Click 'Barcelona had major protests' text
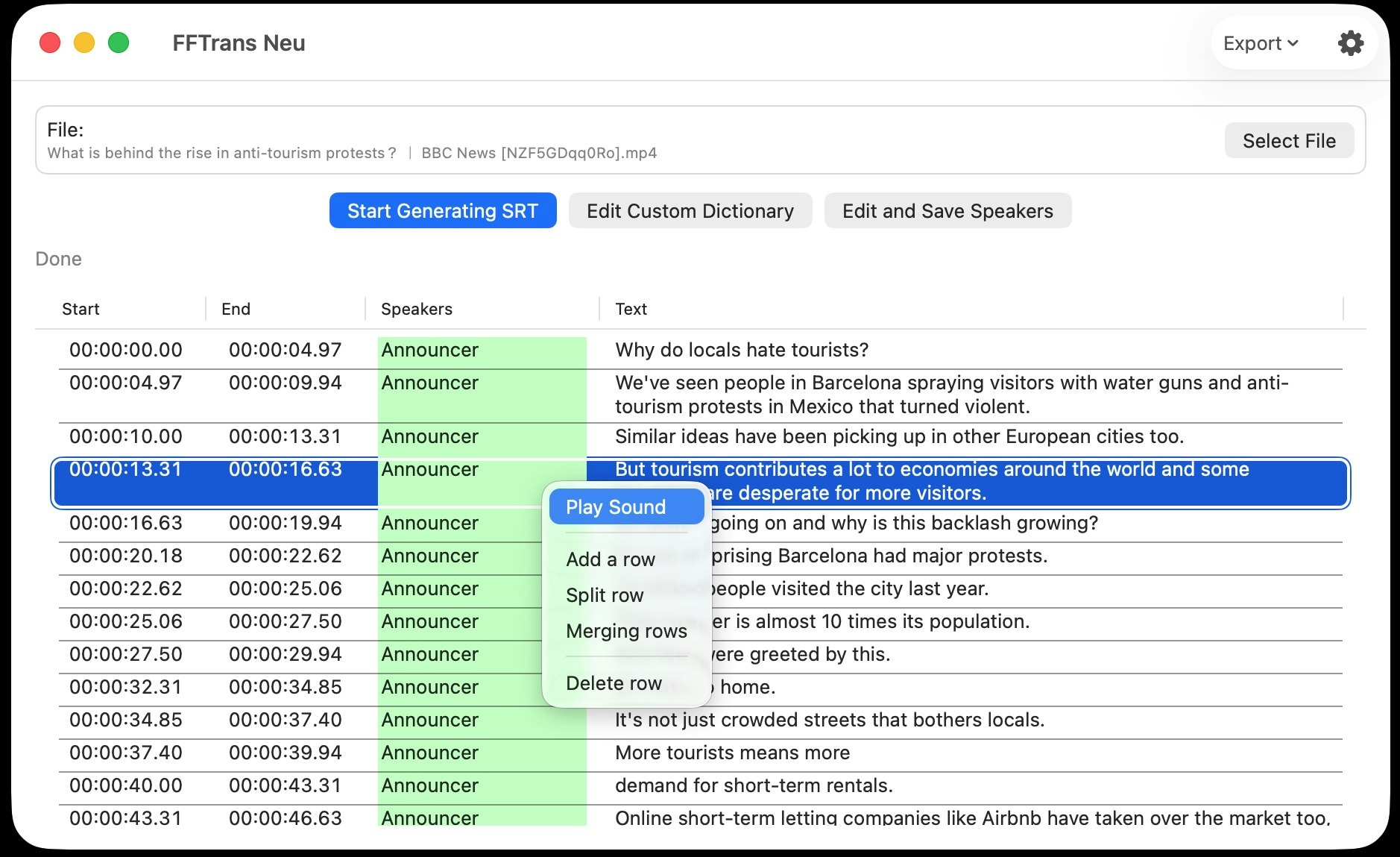Image resolution: width=1400 pixels, height=857 pixels. click(x=880, y=556)
